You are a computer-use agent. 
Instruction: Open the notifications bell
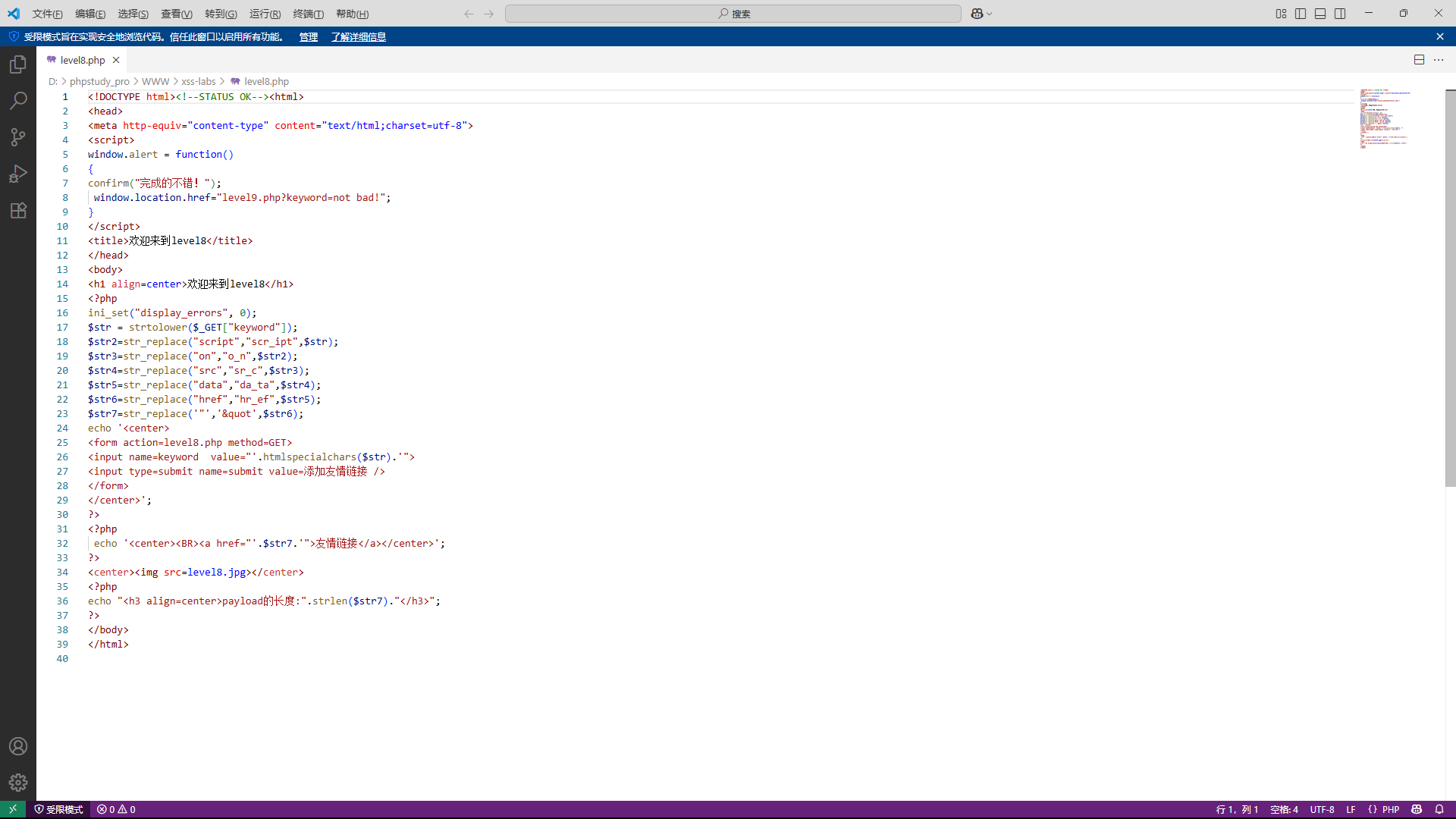coord(1439,809)
